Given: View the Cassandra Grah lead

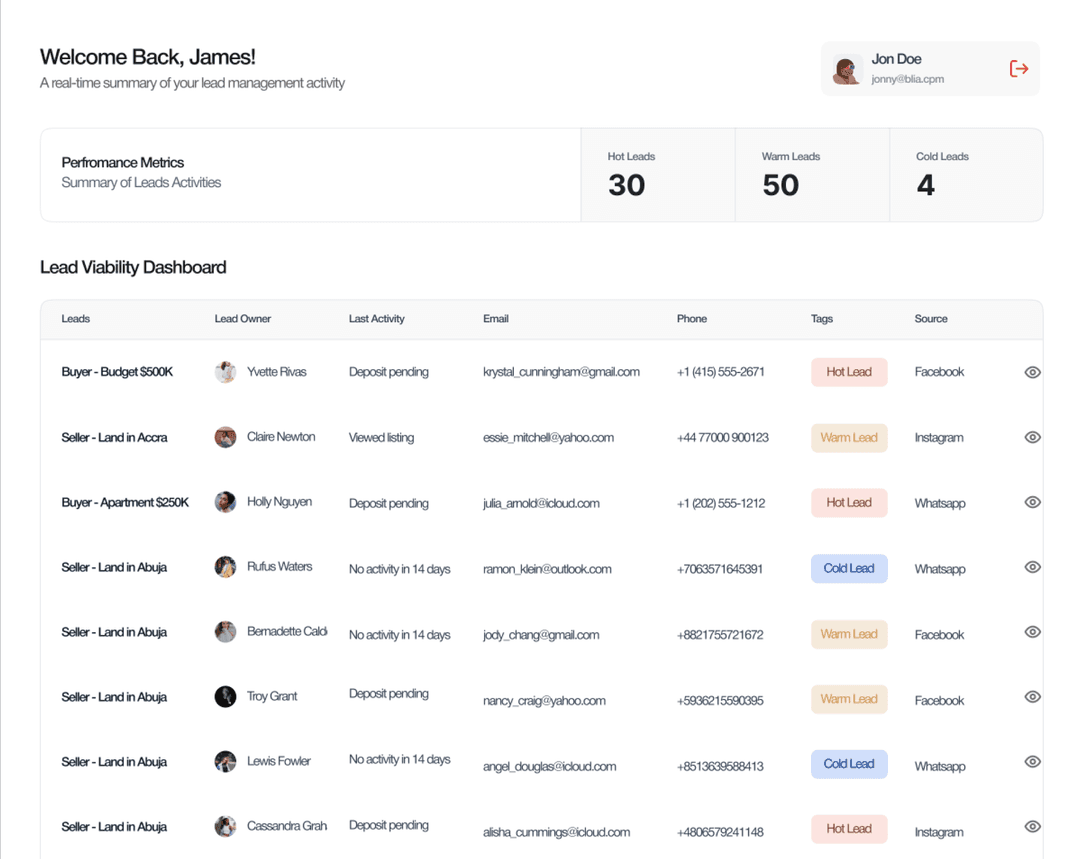Looking at the screenshot, I should click(1032, 826).
